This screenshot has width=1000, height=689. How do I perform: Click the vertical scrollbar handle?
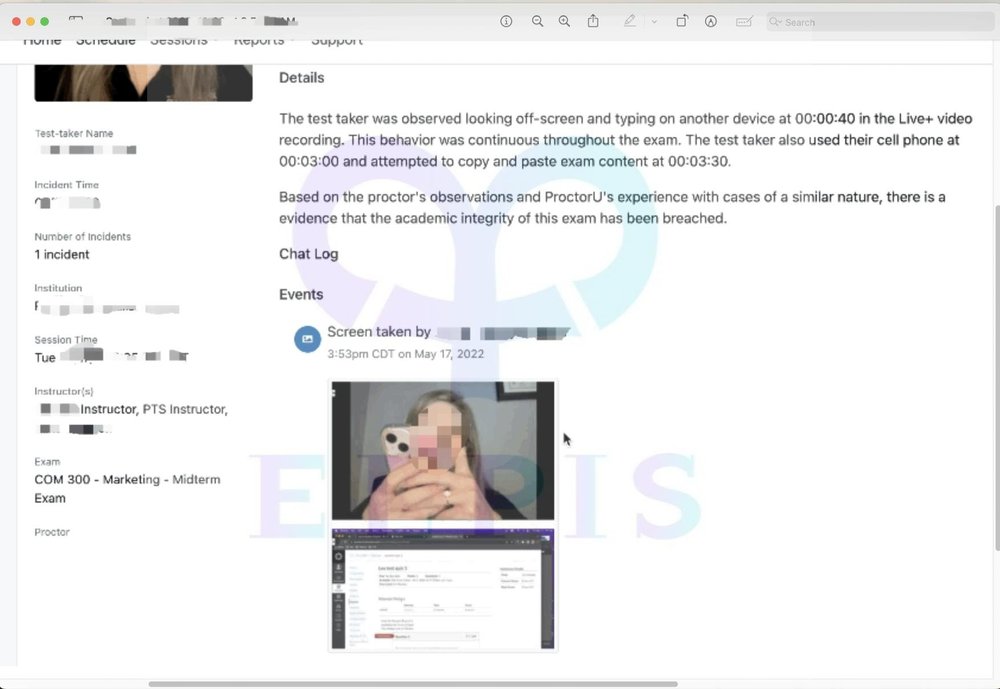click(997, 378)
